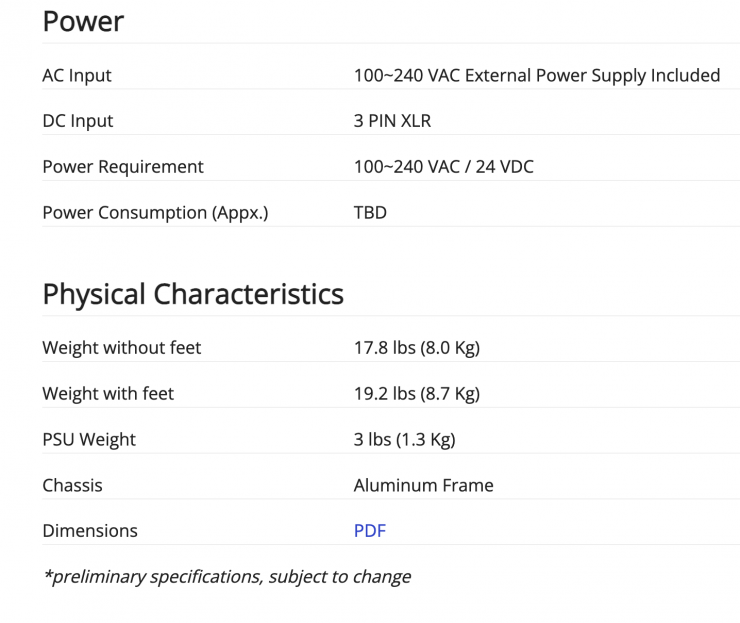Select the 100~240 VAC / 24 VDC value

coord(443,167)
